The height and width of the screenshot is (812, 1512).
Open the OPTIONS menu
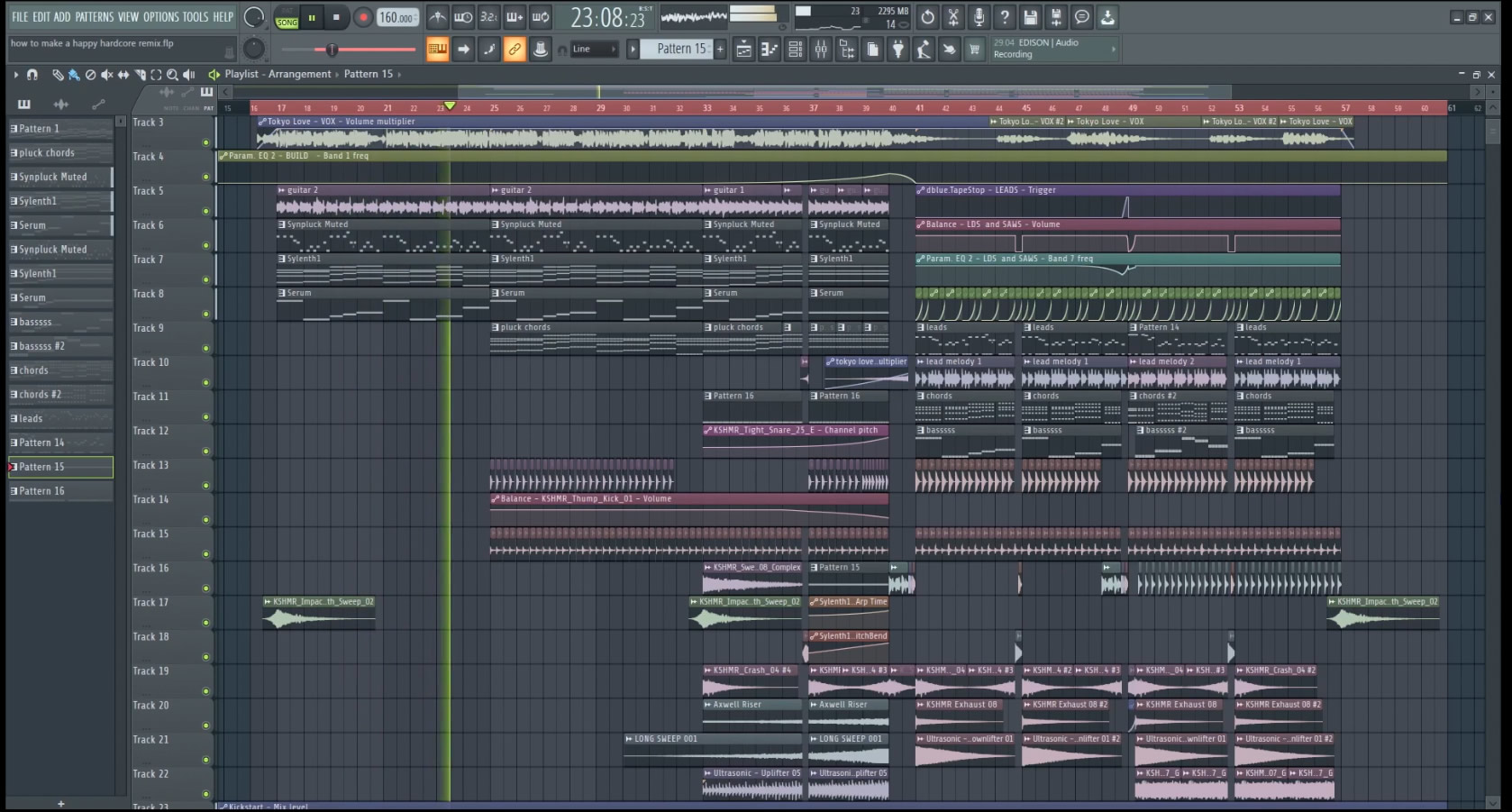click(161, 17)
